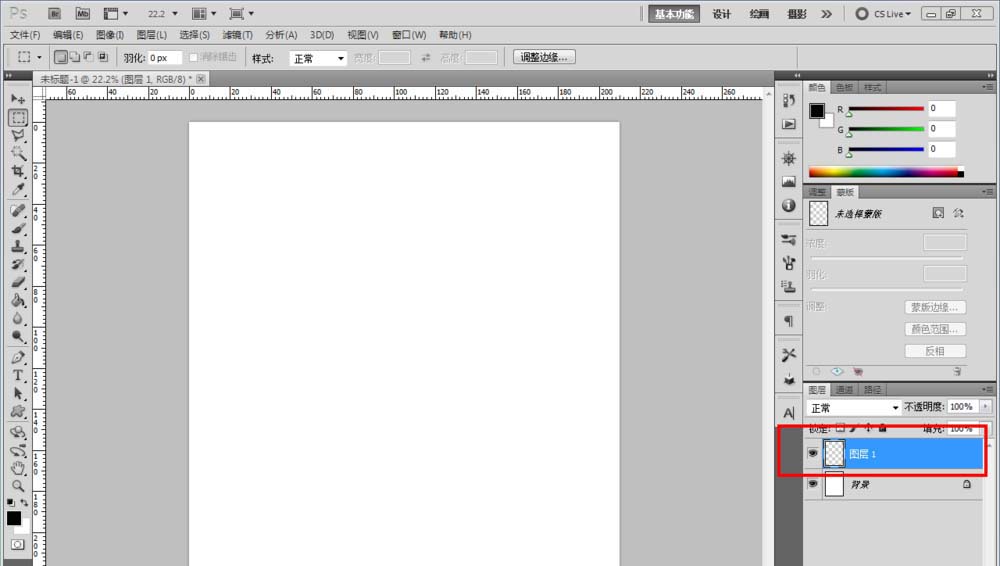The width and height of the screenshot is (1000, 566).
Task: Switch to the 通道 tab
Action: coord(844,389)
